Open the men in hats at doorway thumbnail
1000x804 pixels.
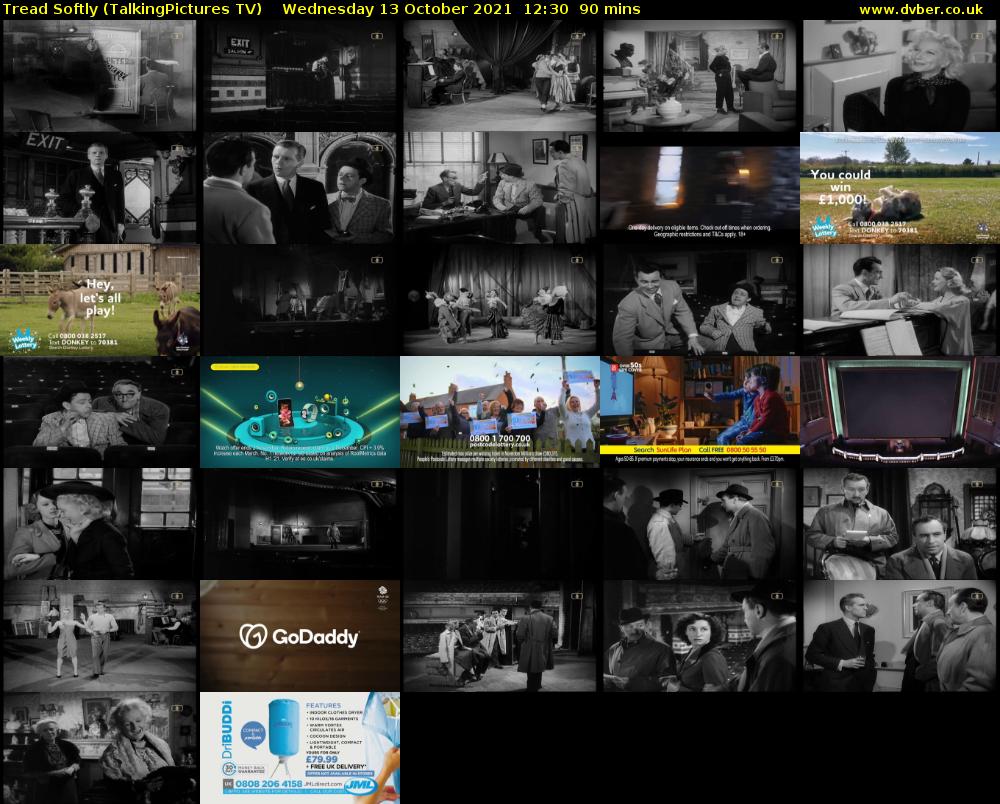tap(700, 523)
